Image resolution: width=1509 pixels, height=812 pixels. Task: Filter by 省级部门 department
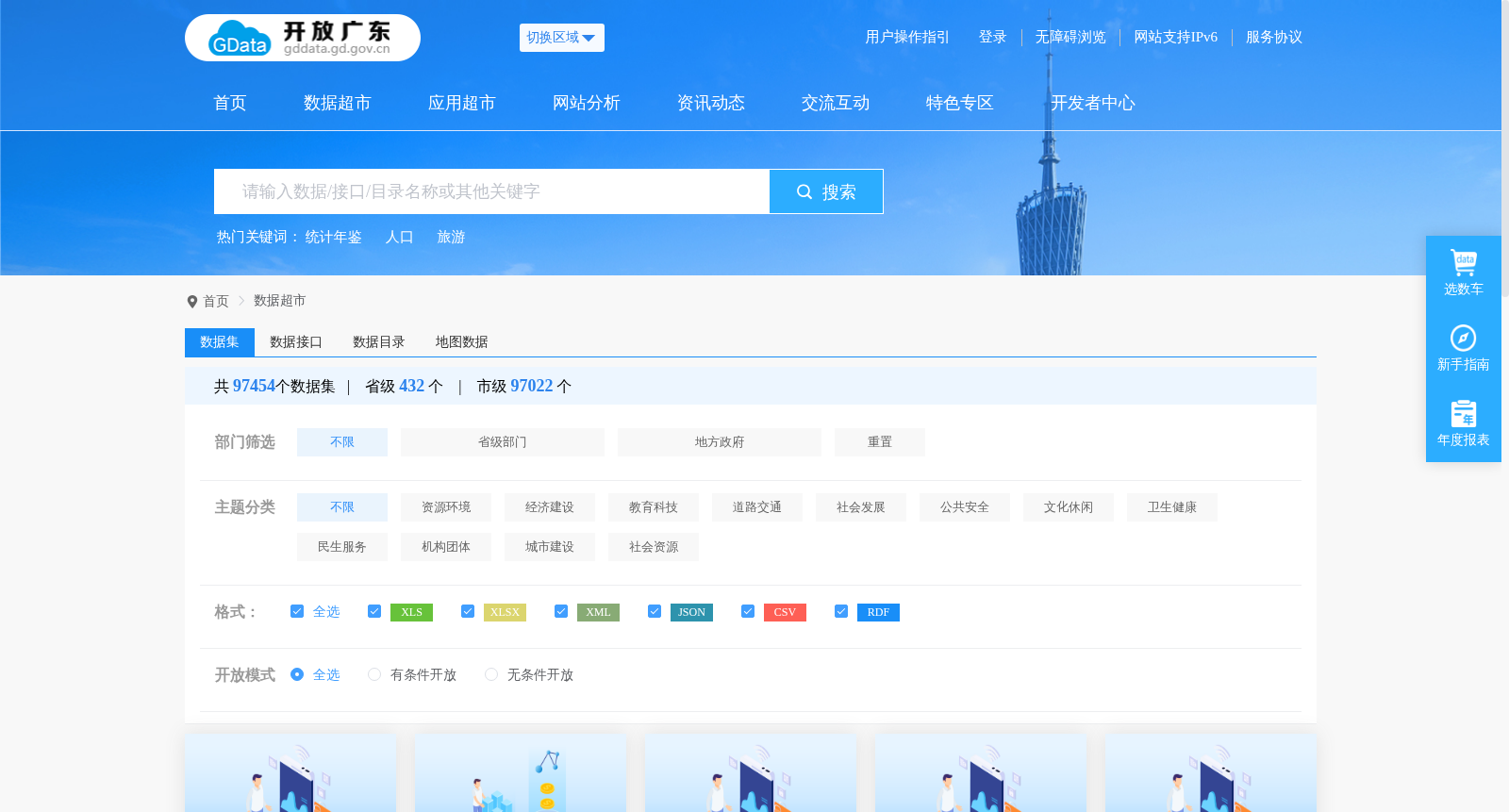503,442
